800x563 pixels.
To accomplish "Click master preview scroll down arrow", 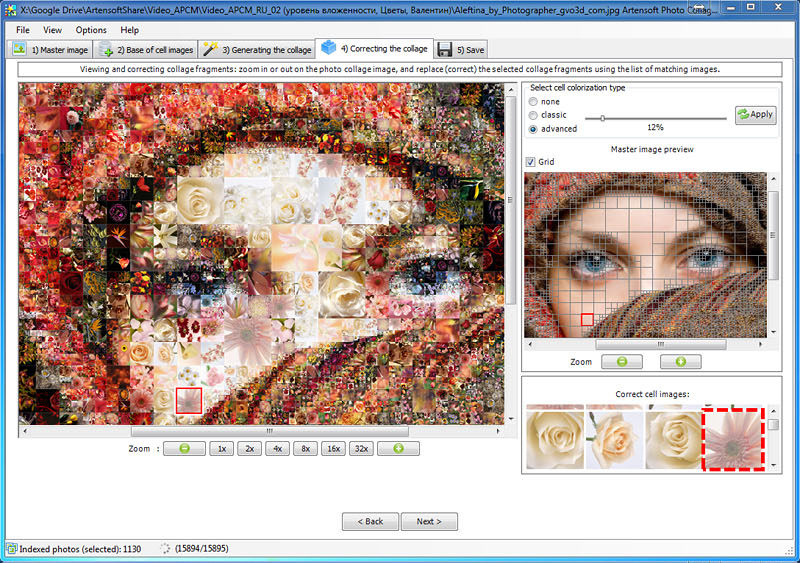I will click(773, 332).
